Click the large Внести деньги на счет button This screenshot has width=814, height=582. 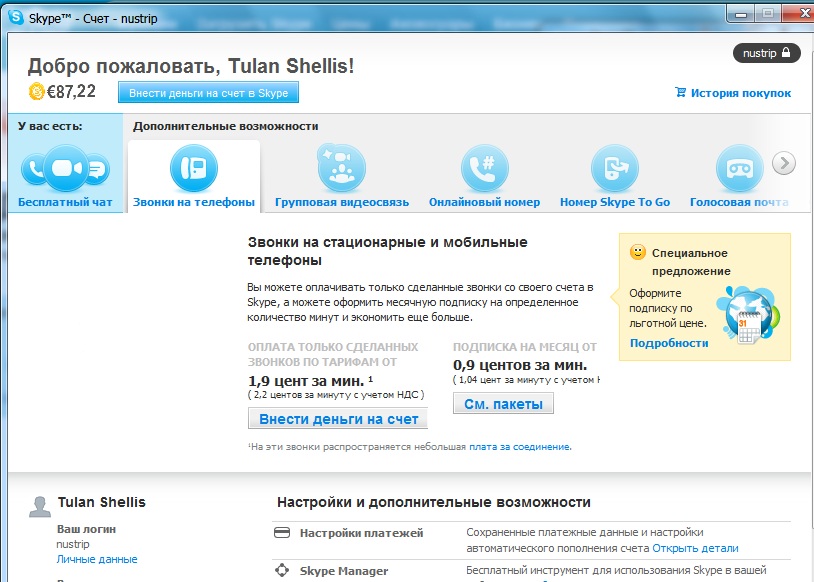(338, 419)
